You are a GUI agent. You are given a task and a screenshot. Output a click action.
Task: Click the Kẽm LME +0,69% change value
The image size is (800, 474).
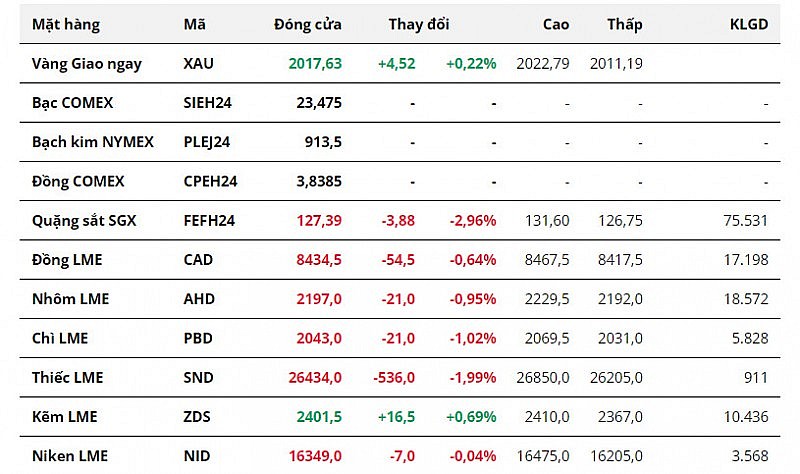pyautogui.click(x=471, y=416)
